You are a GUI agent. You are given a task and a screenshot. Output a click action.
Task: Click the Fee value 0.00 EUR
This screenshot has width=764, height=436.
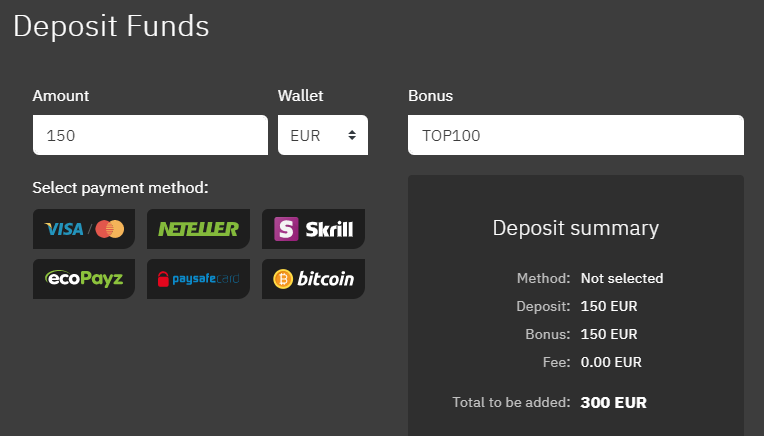[611, 362]
